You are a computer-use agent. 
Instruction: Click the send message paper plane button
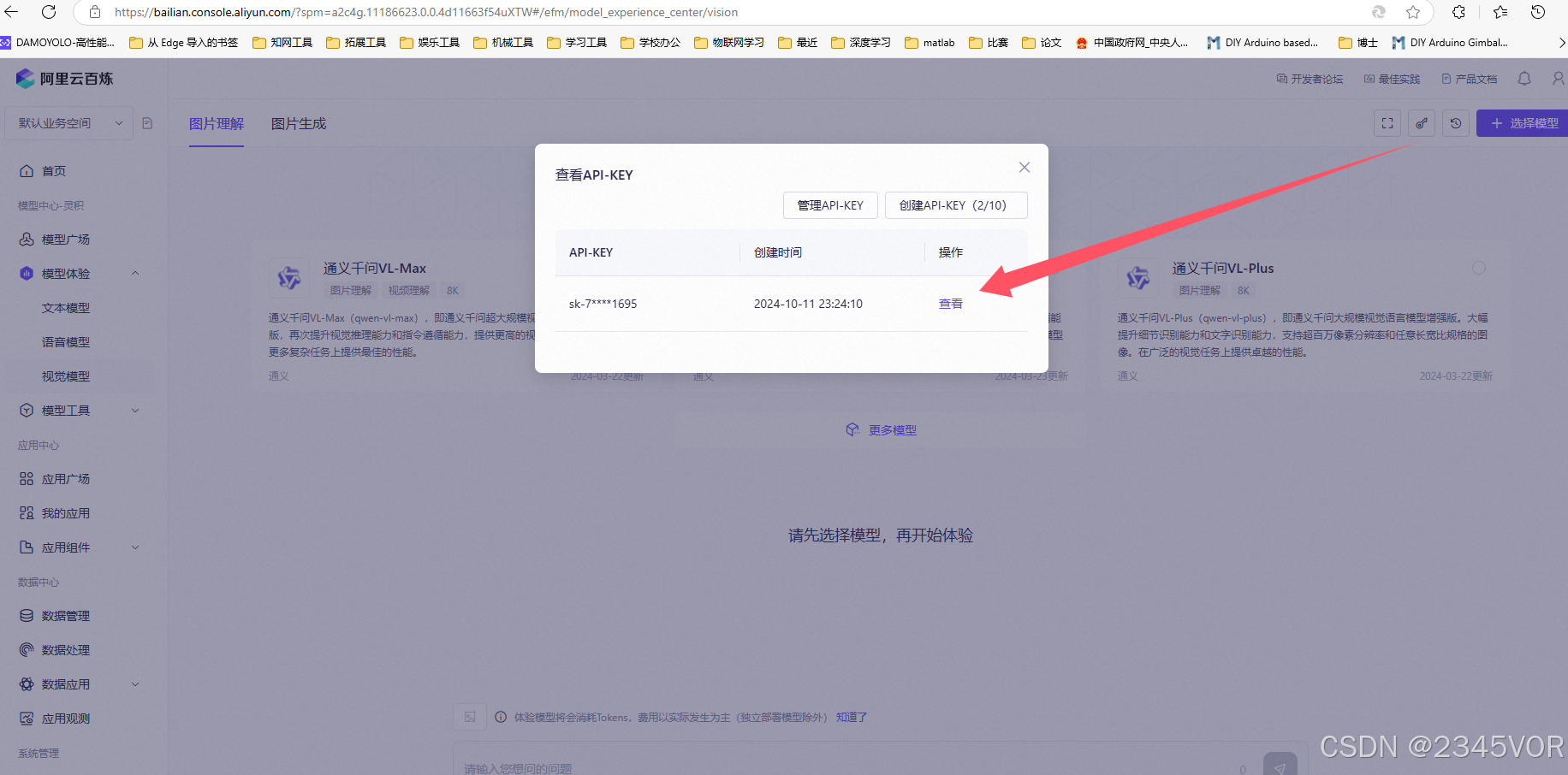[1280, 766]
